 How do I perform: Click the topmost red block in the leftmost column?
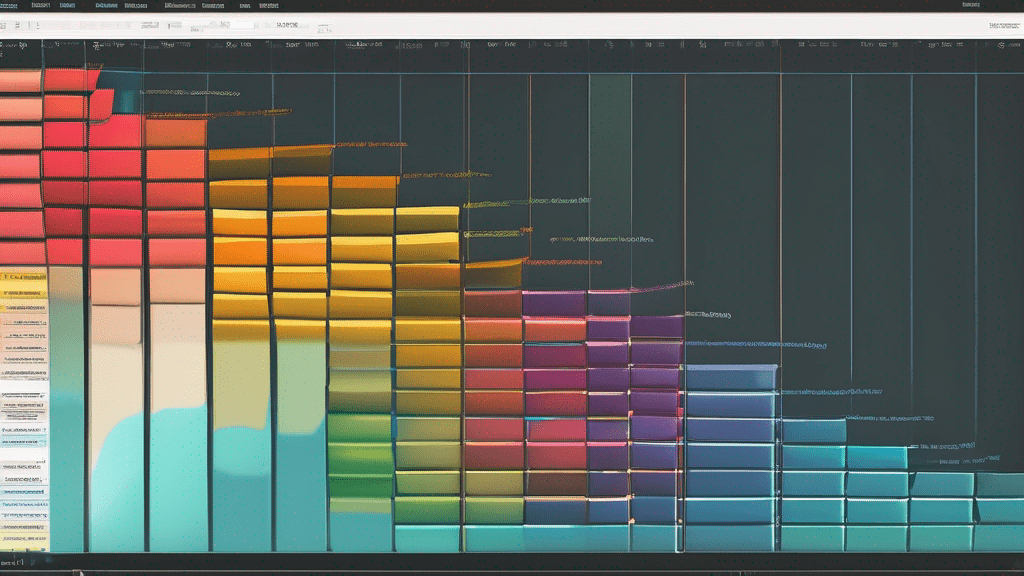point(20,81)
